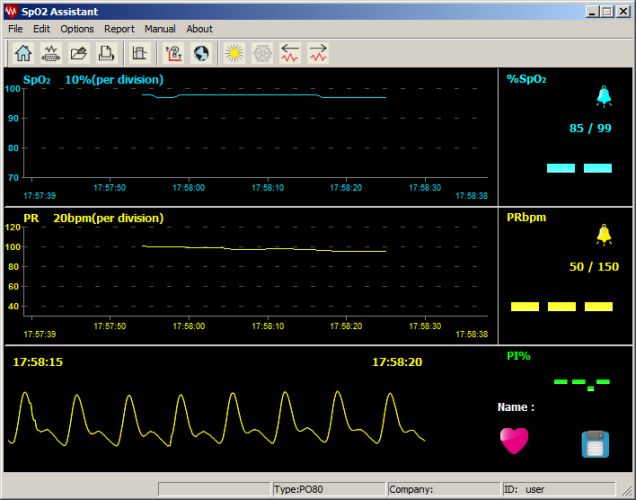This screenshot has width=636, height=500.
Task: Click the Company: status bar field
Action: pyautogui.click(x=444, y=489)
